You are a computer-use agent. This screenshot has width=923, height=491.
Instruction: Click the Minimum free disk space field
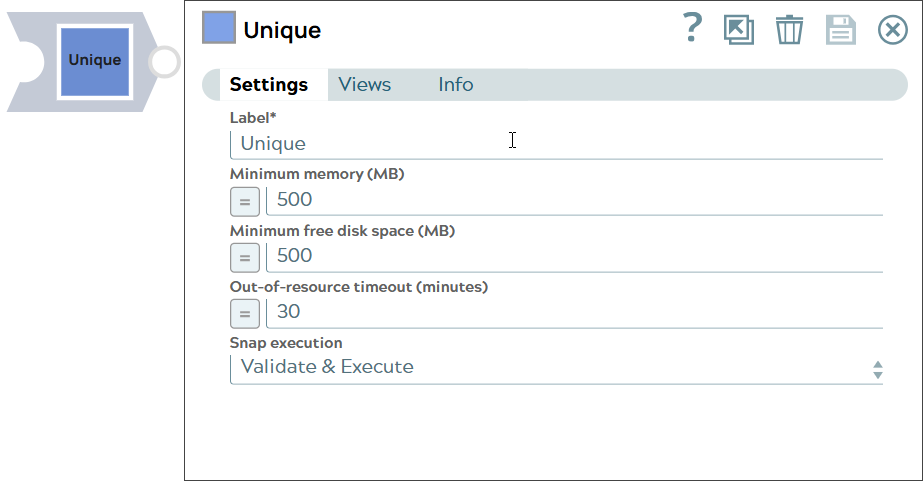click(574, 256)
